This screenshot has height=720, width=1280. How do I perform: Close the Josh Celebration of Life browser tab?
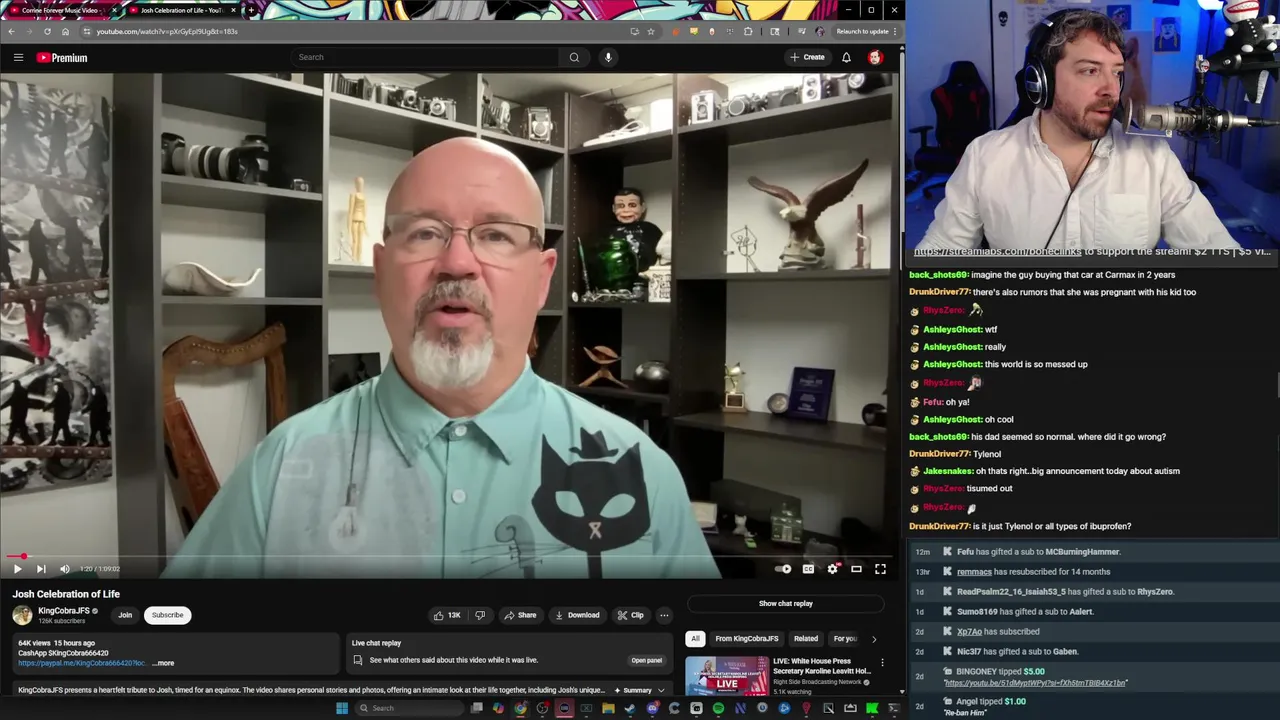click(233, 10)
